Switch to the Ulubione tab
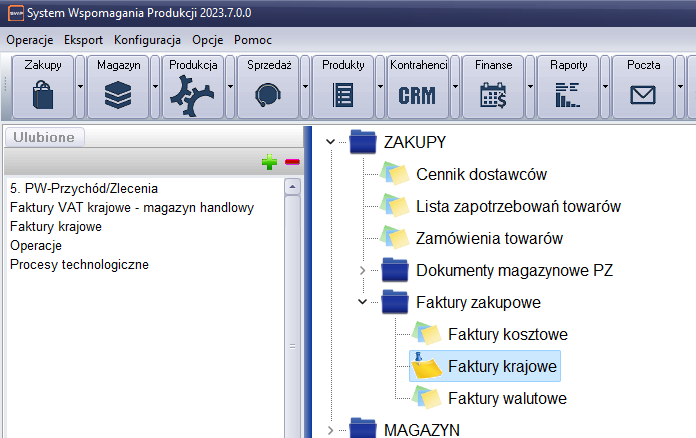This screenshot has width=696, height=438. tap(46, 138)
